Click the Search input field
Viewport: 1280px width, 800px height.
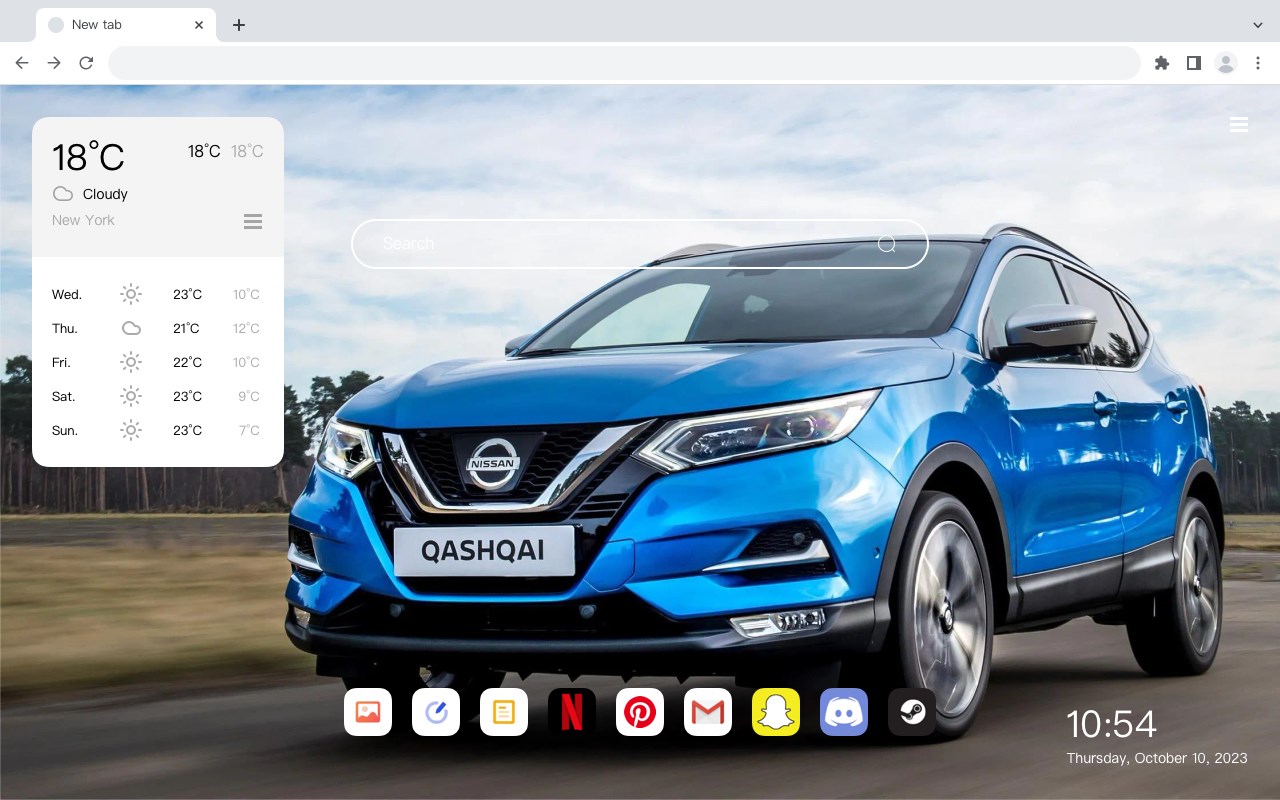point(640,244)
